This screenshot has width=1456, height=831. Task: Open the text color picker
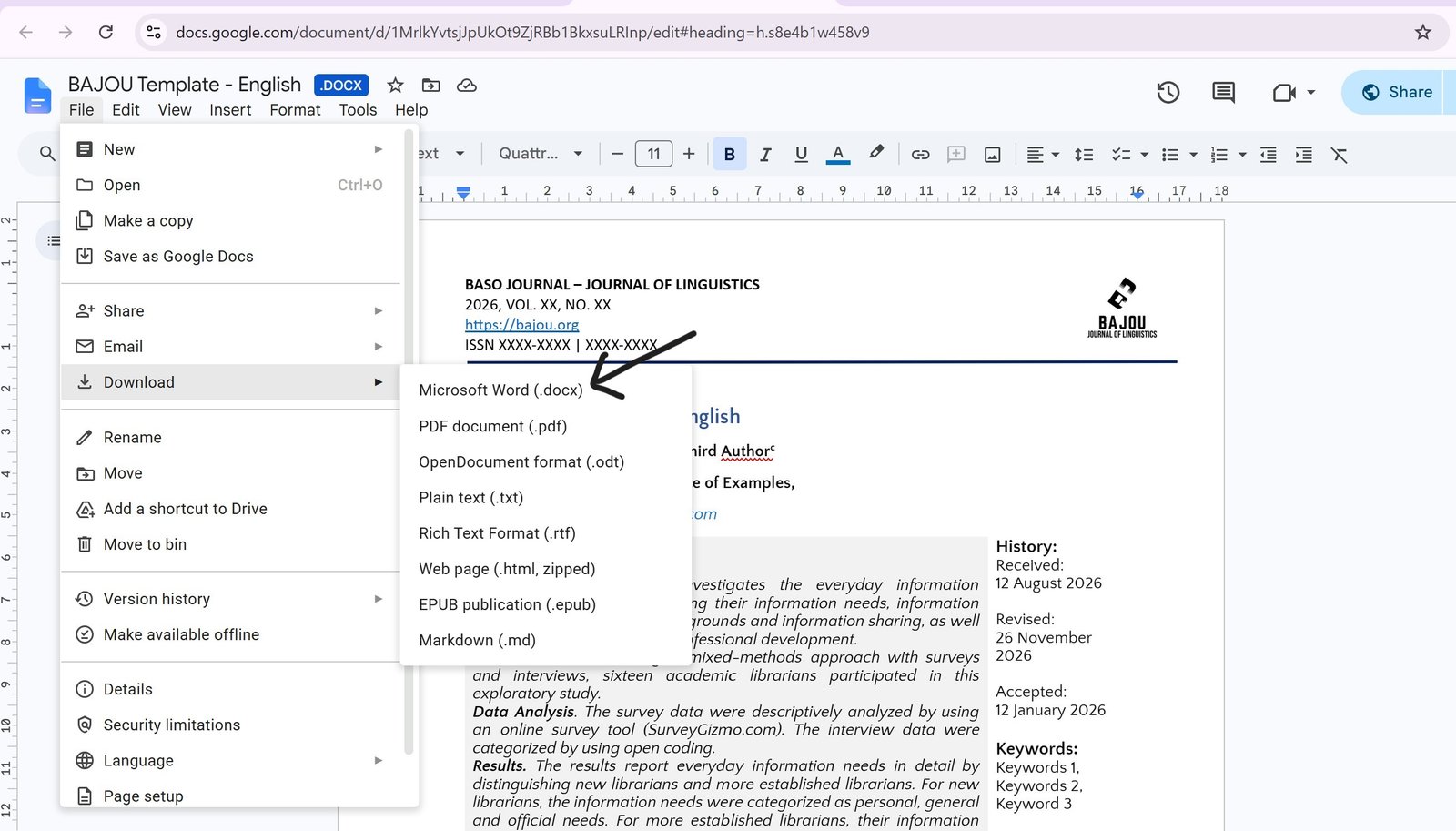pyautogui.click(x=838, y=155)
